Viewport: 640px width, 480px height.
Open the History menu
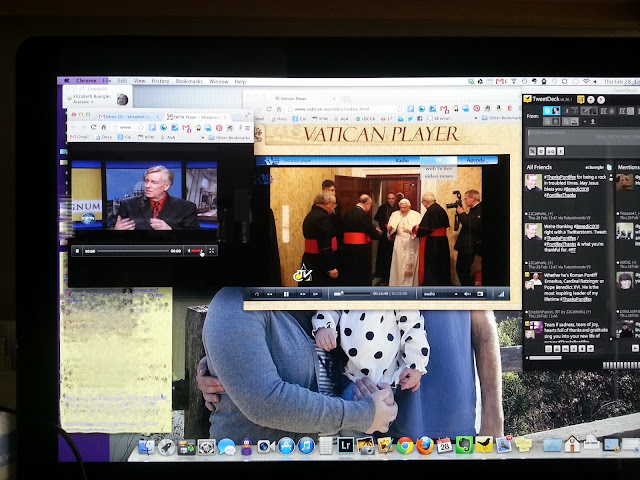pyautogui.click(x=160, y=81)
